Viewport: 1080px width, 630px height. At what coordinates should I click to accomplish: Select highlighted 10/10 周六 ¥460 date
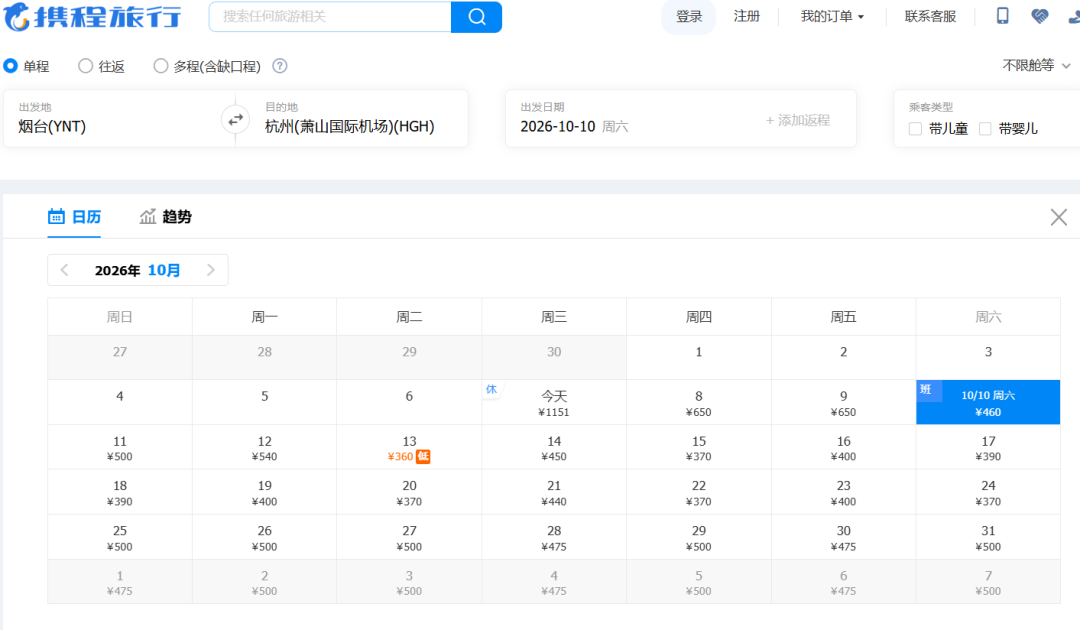(988, 403)
